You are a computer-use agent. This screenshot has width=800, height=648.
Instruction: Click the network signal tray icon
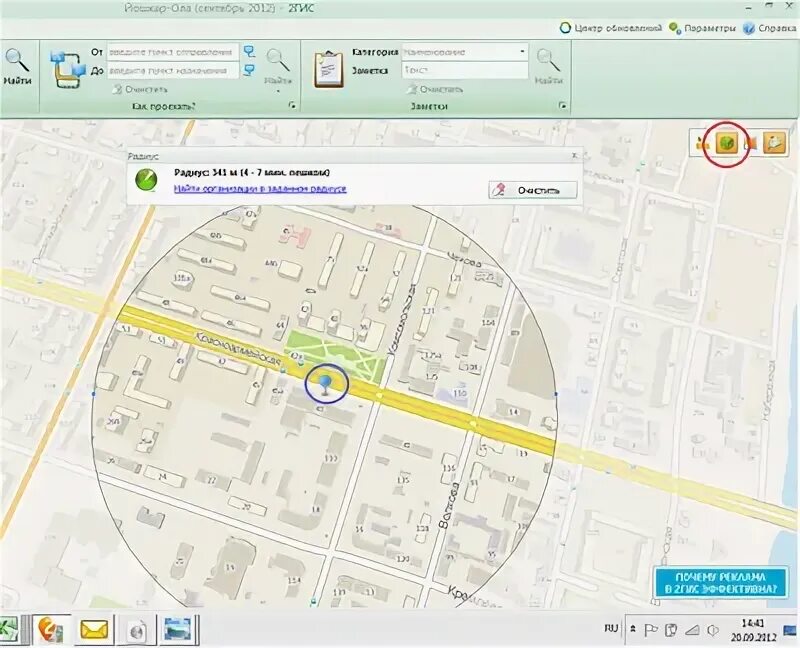tap(692, 630)
